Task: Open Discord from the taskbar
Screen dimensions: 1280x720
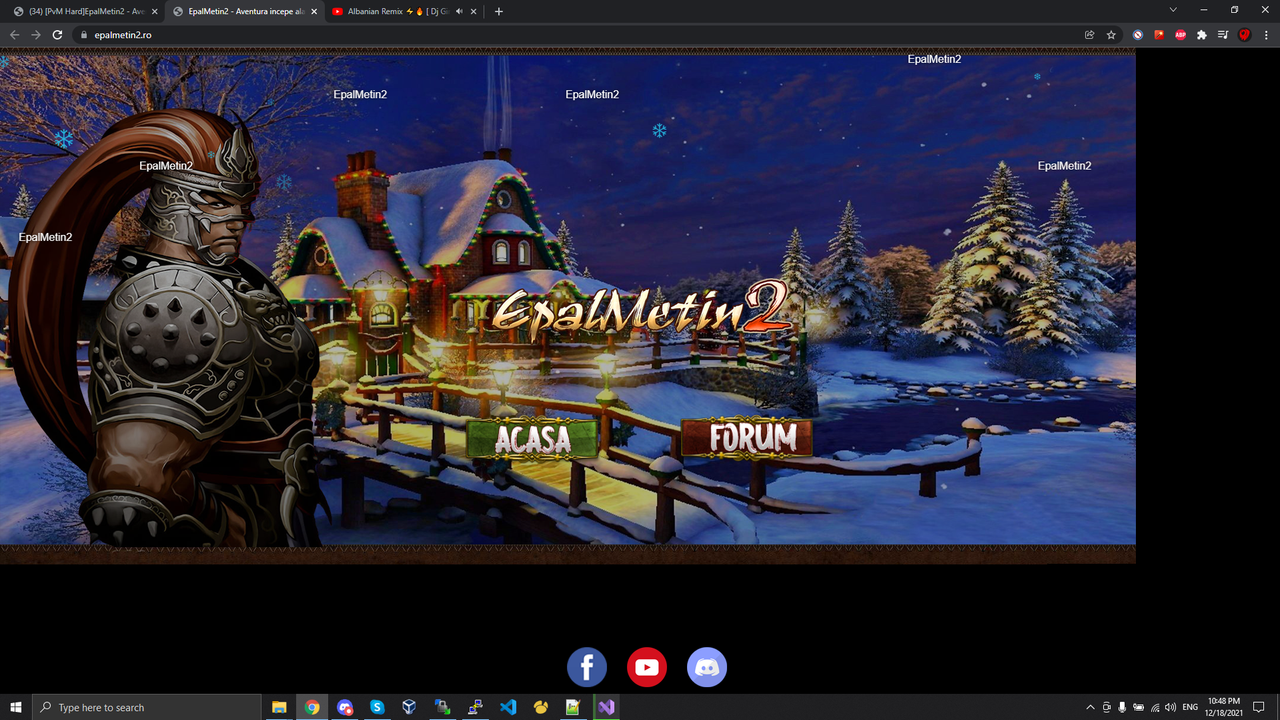Action: (345, 707)
